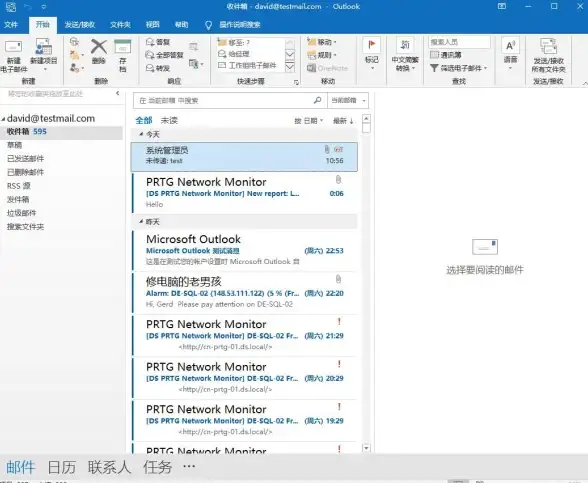Click the Outlook app icon in the title bar
Image resolution: width=588 pixels, height=483 pixels.
point(11,6)
